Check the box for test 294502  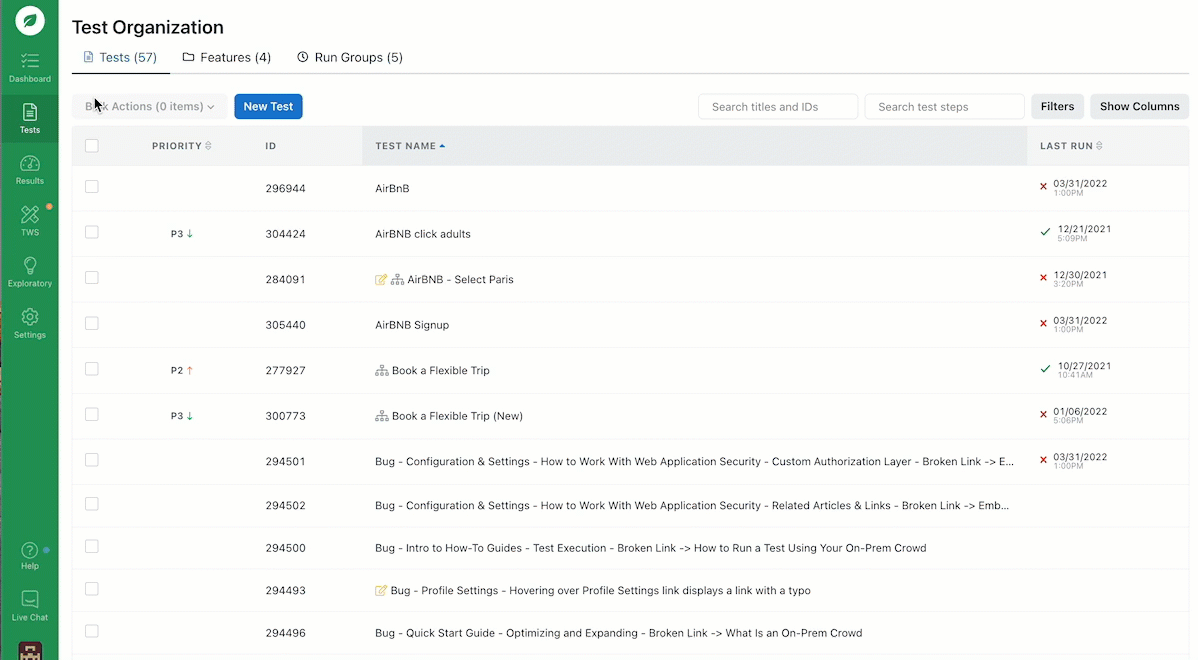coord(92,503)
